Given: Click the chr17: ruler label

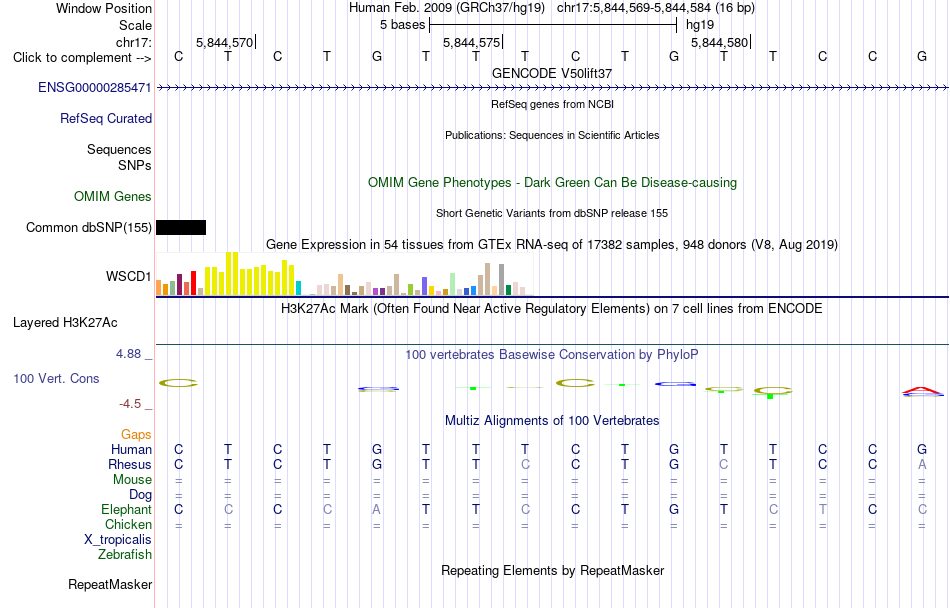Looking at the screenshot, I should pyautogui.click(x=134, y=42).
